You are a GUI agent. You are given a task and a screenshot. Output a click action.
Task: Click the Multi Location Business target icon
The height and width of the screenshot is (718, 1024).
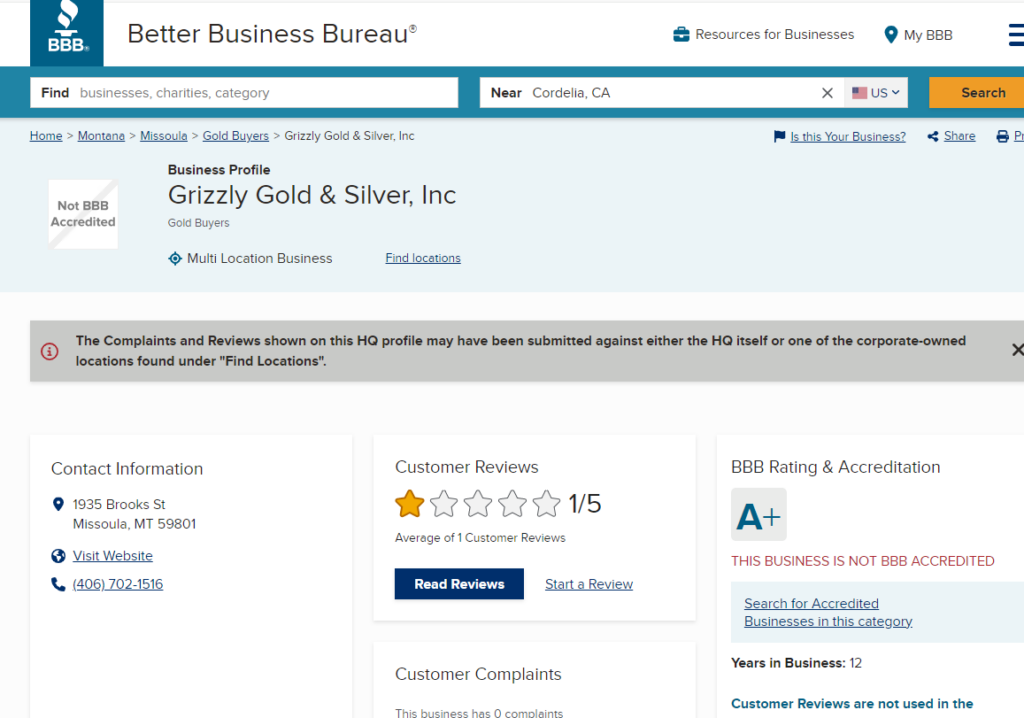(x=175, y=259)
